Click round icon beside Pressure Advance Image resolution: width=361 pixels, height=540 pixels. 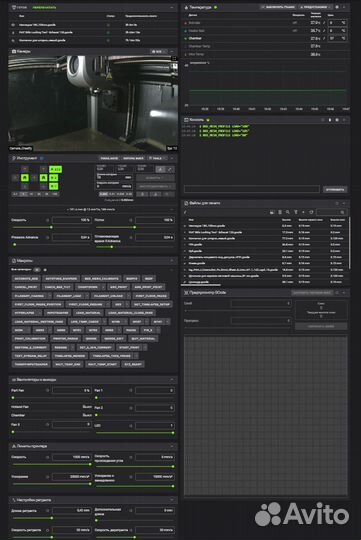click(x=48, y=237)
